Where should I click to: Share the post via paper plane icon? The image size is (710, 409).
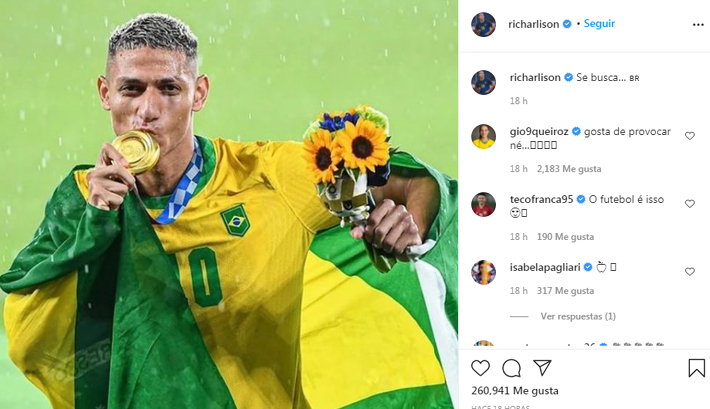pos(542,368)
